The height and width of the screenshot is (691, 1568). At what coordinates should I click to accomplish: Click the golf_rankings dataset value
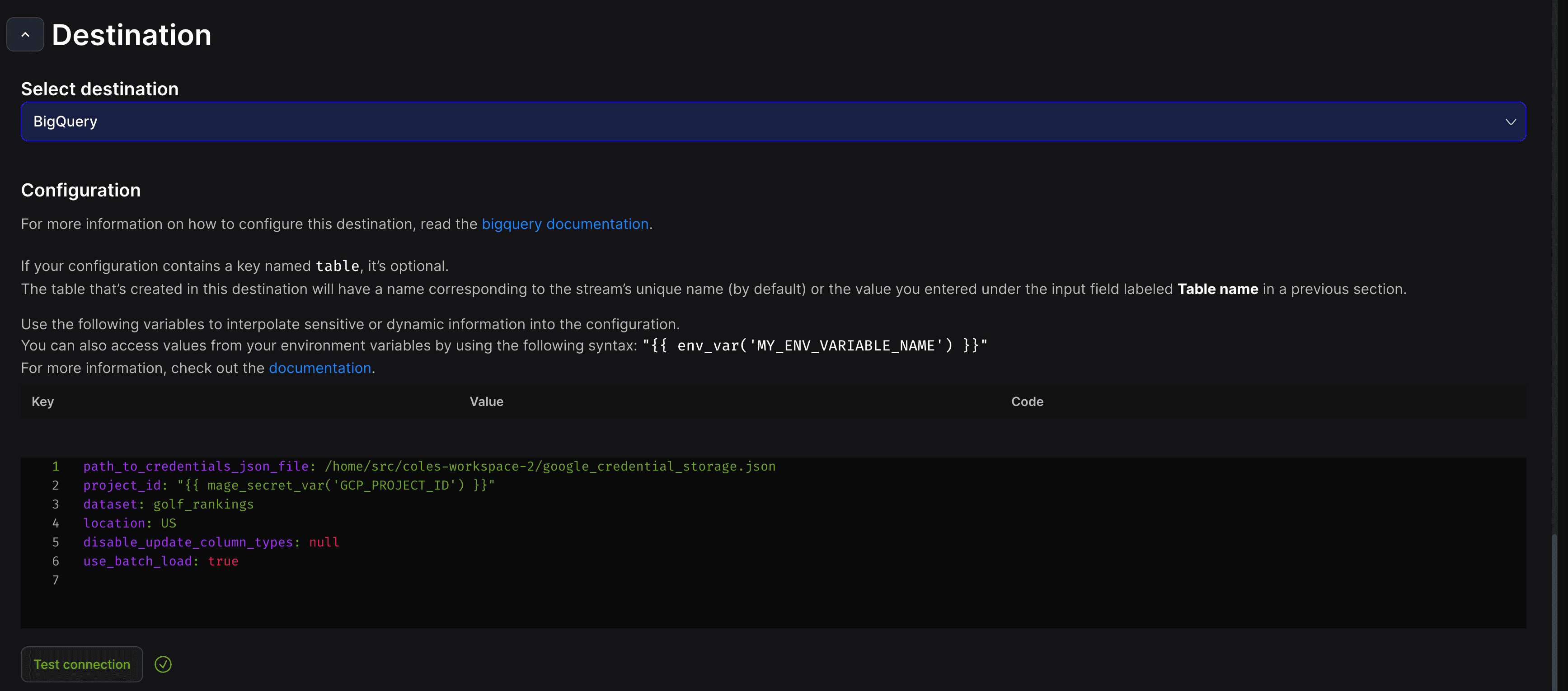(203, 504)
